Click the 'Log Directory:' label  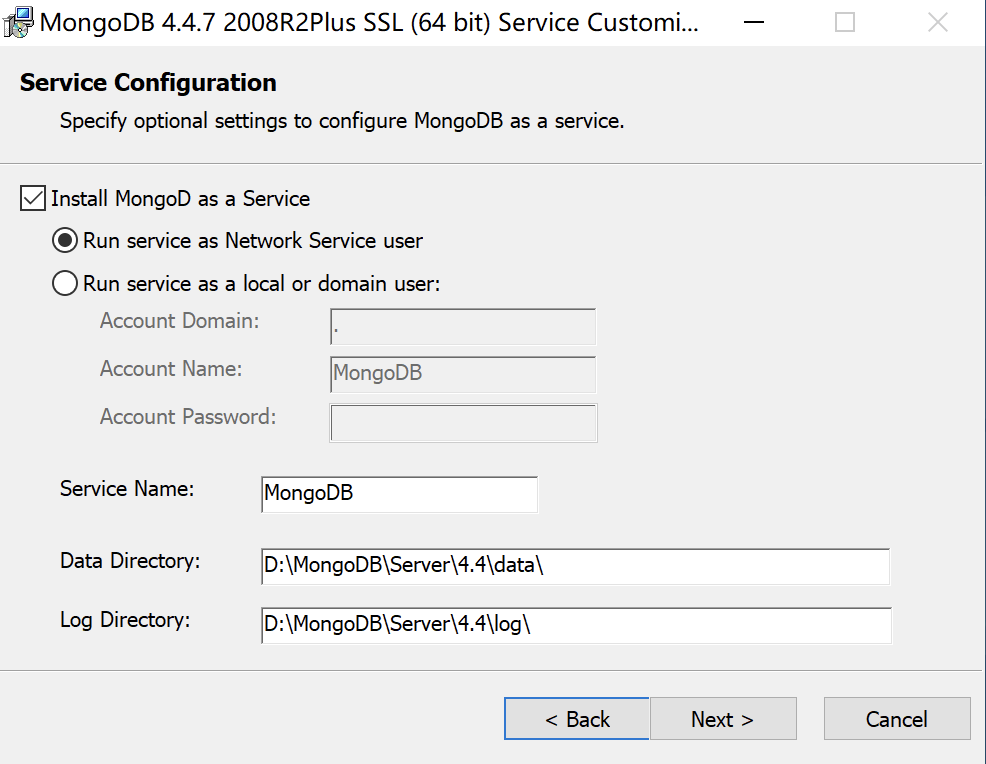click(x=125, y=620)
